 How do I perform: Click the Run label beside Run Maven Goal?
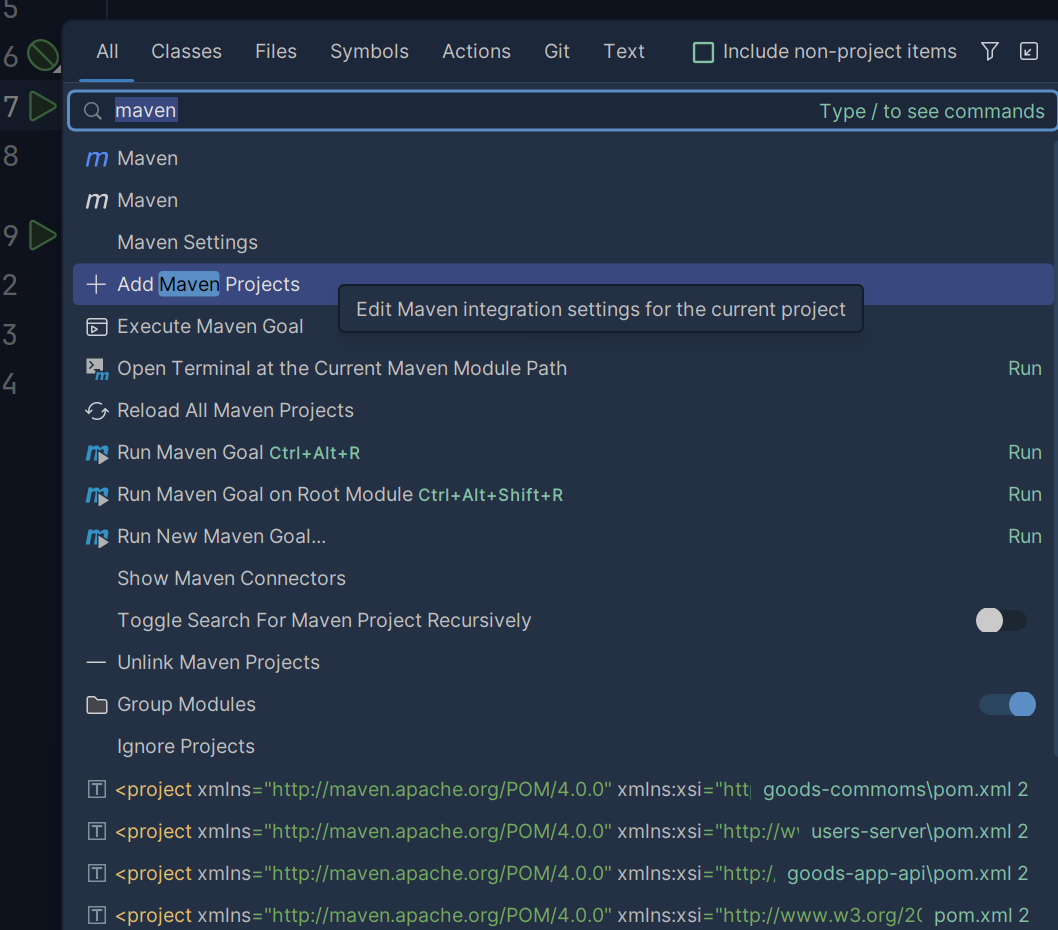pos(1024,452)
